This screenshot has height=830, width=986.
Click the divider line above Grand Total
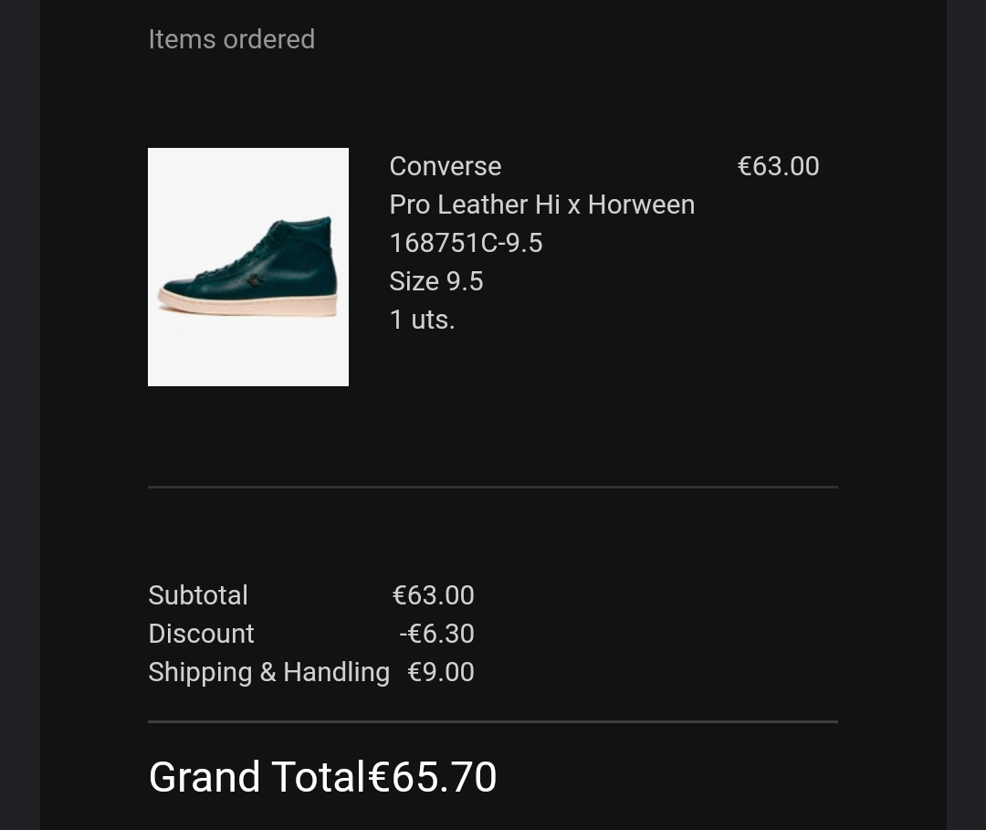pyautogui.click(x=492, y=721)
